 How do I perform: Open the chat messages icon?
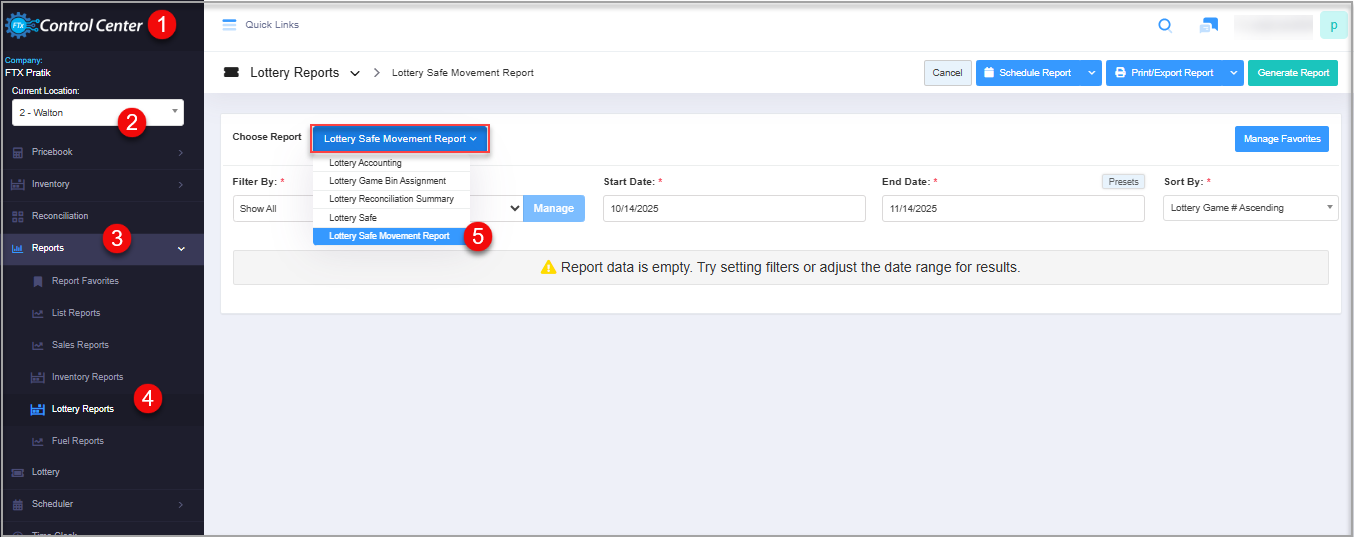1209,26
